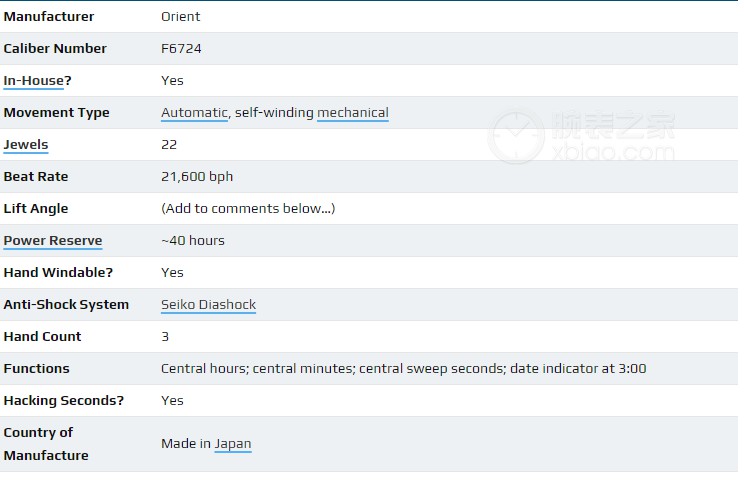The height and width of the screenshot is (481, 744).
Task: Open the mechanical movement link
Action: click(353, 112)
